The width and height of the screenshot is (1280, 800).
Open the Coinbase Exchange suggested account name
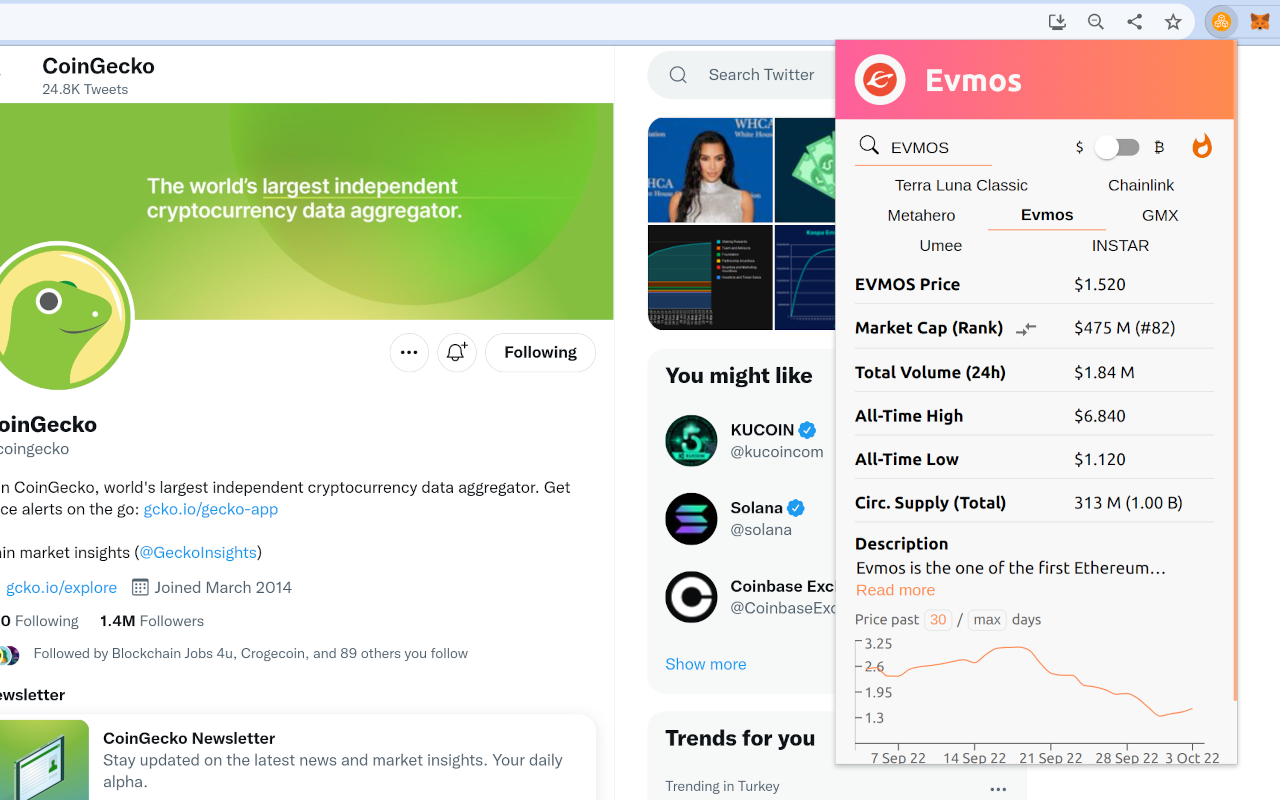tap(783, 586)
